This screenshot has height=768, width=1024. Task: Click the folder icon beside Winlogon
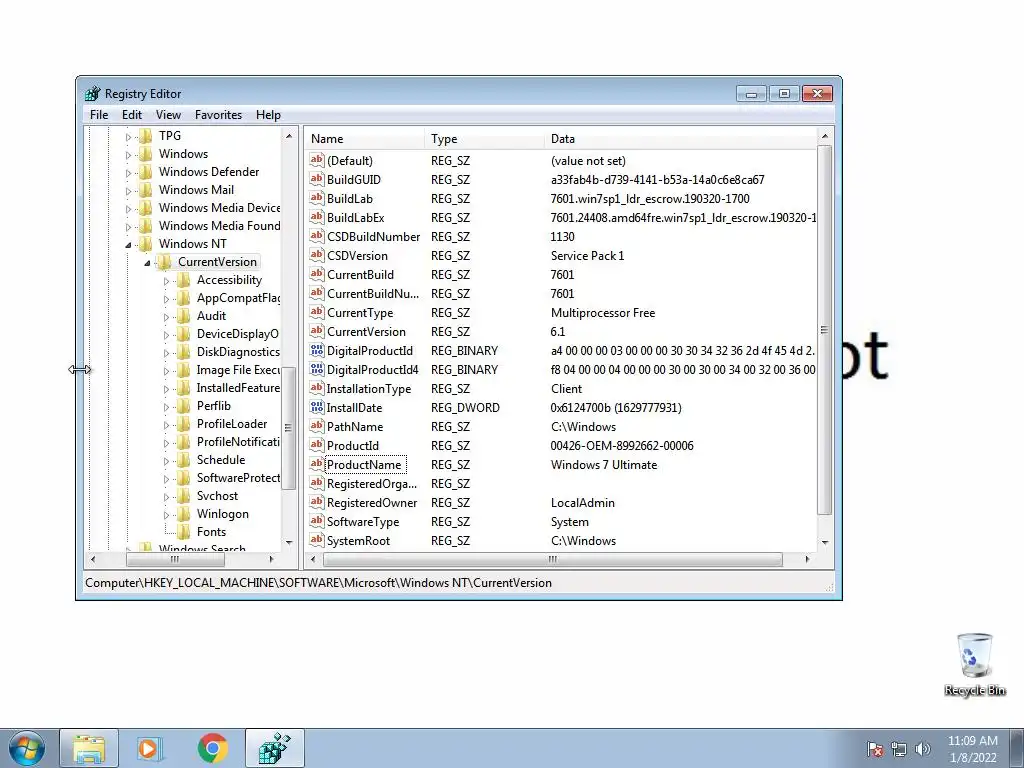click(184, 514)
